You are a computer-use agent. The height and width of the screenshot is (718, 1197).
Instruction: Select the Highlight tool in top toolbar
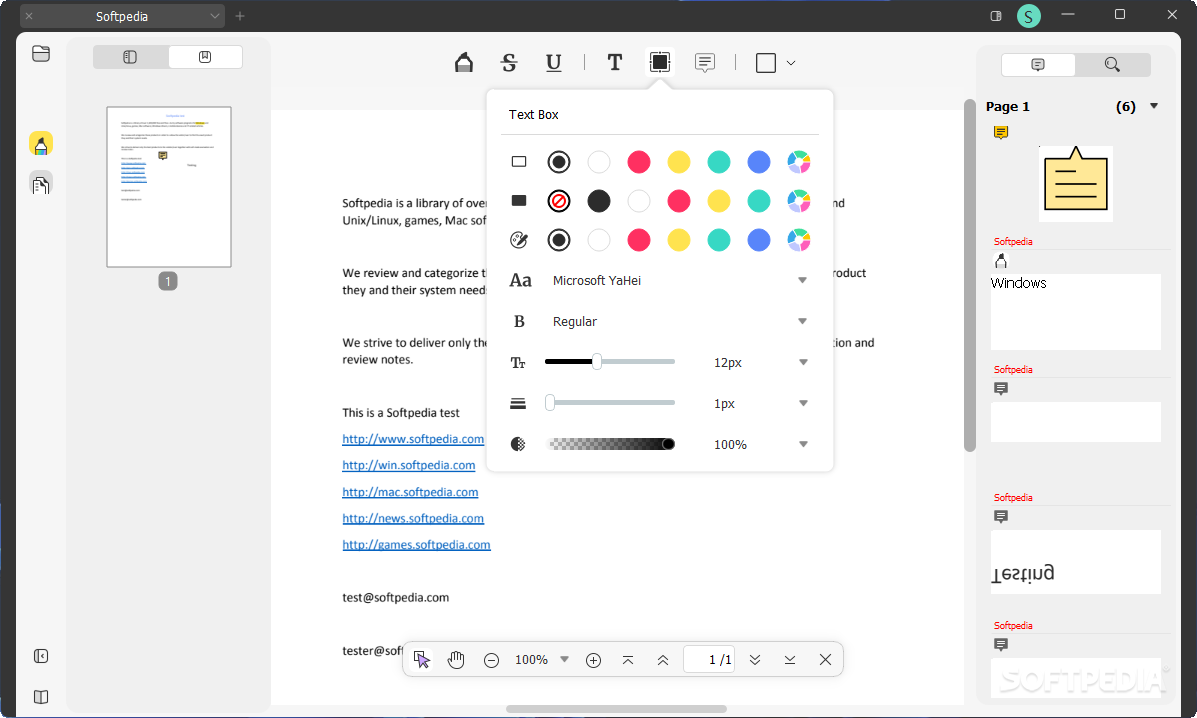tap(463, 63)
